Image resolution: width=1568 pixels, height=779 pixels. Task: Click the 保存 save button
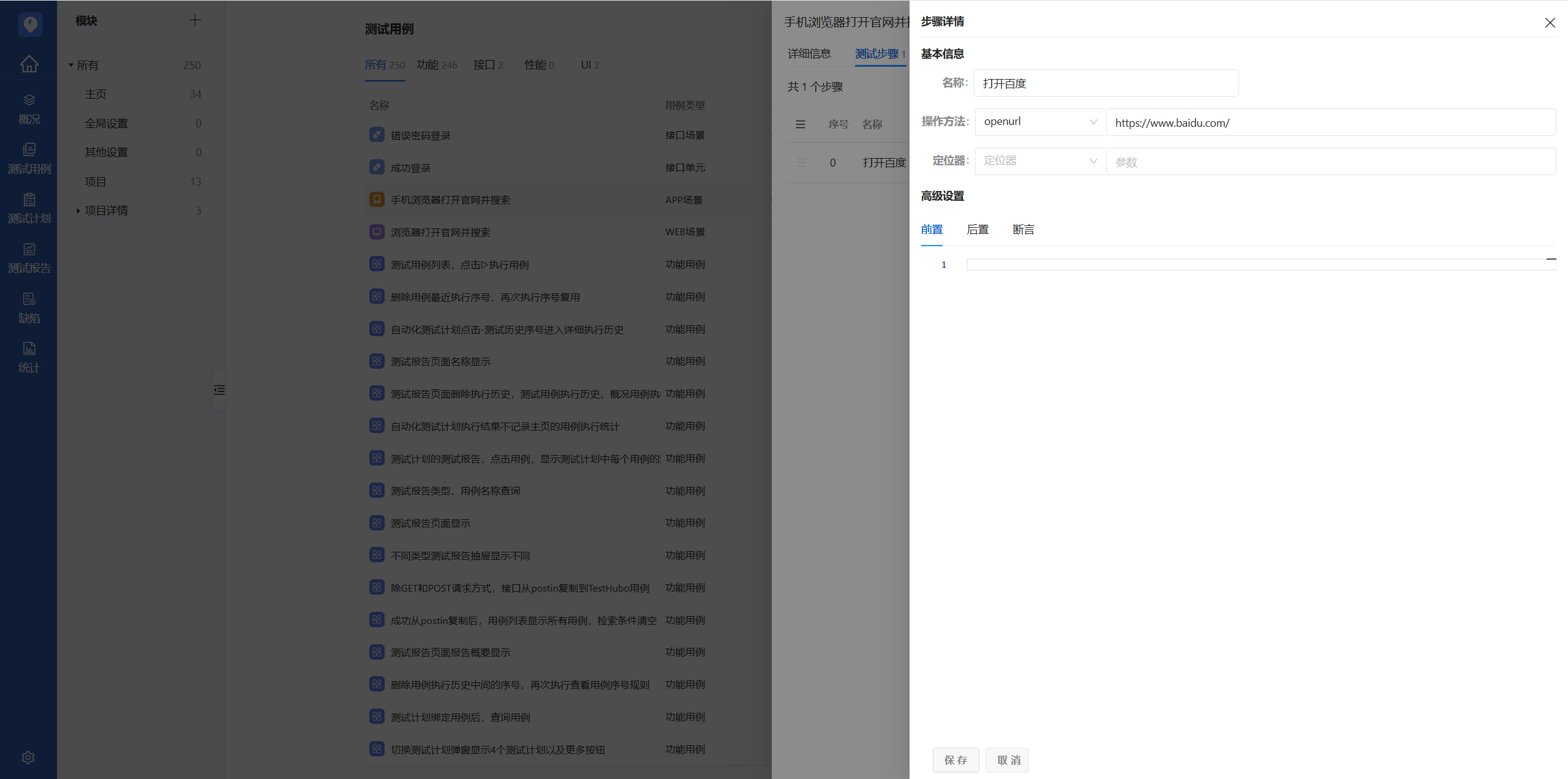coord(956,760)
